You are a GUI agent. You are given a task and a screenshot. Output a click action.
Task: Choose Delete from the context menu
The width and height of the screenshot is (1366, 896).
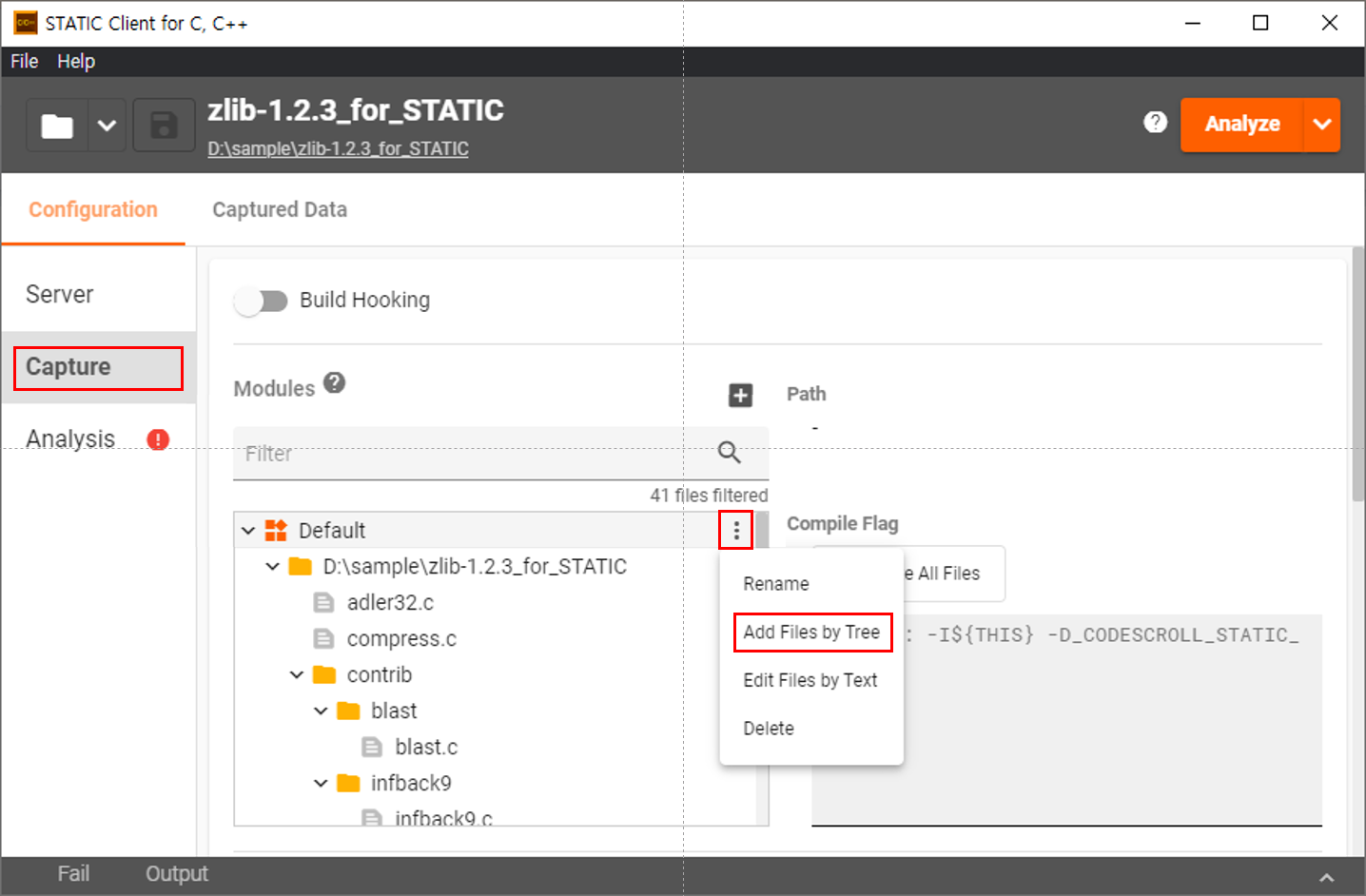811,729
